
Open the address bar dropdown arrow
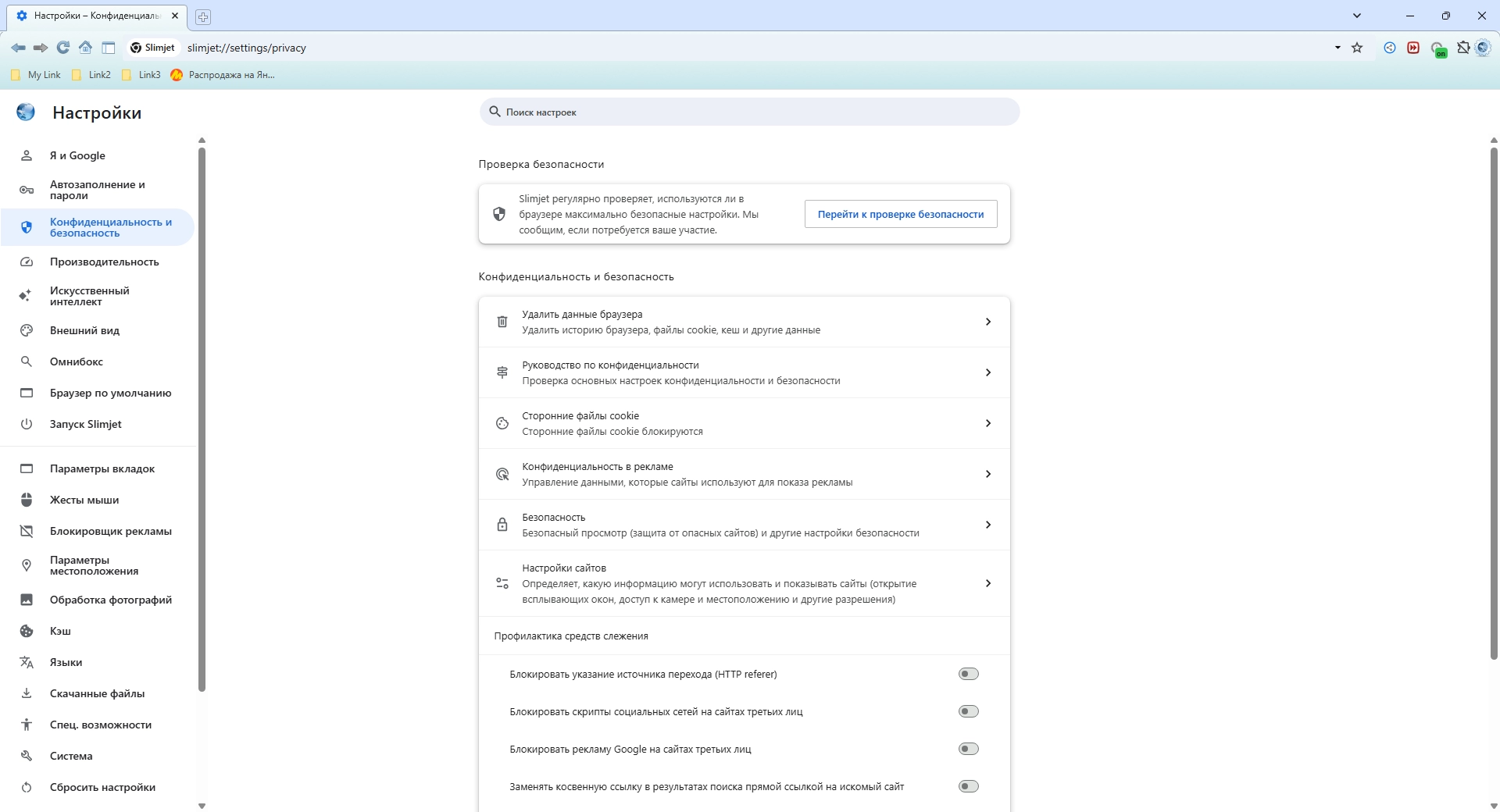click(x=1337, y=48)
